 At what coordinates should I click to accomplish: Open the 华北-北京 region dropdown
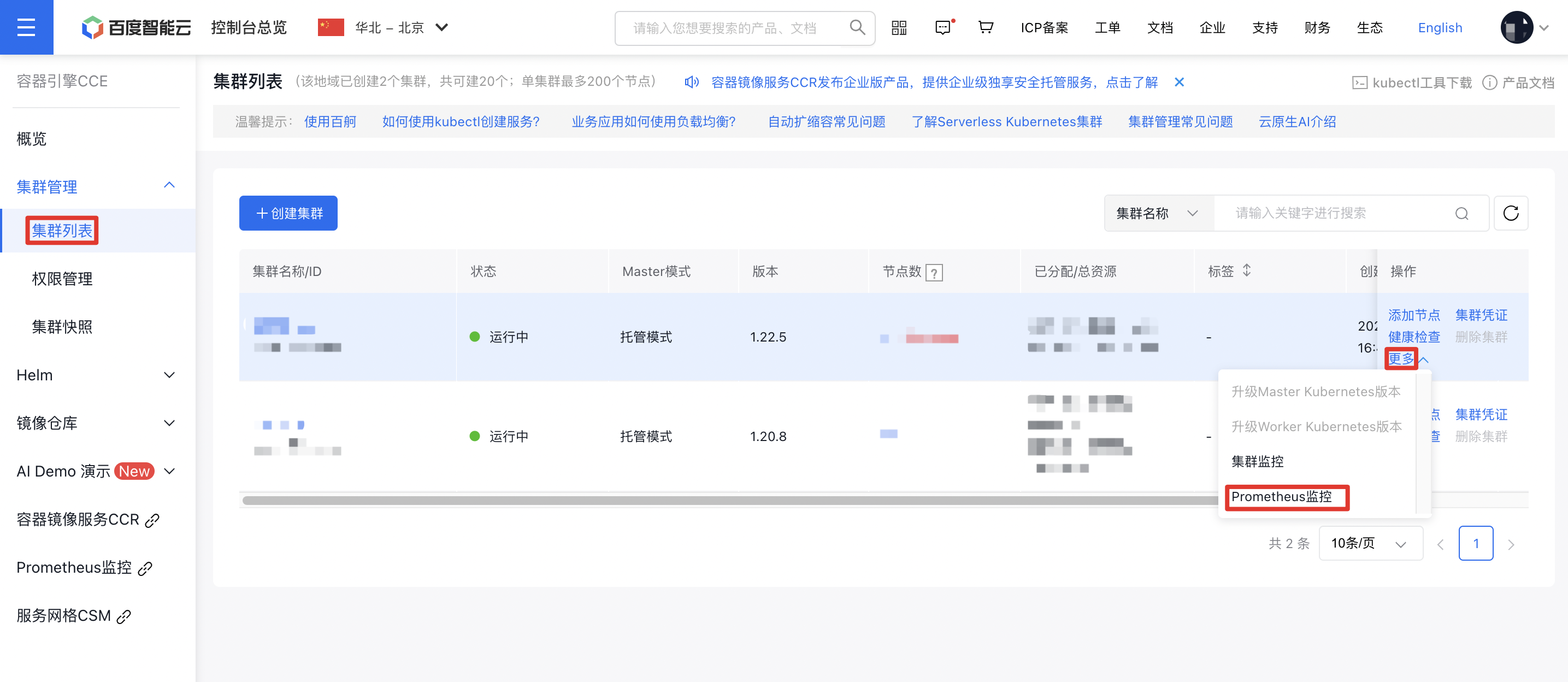402,27
